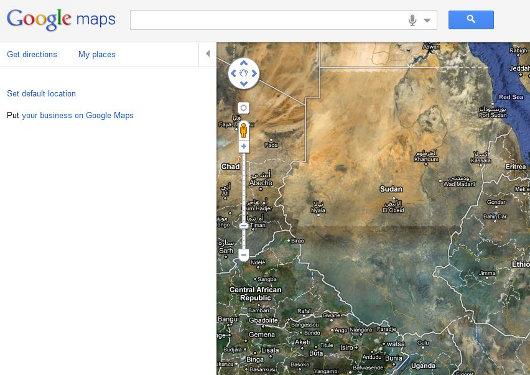Focus the maps search input field
The image size is (530, 375).
(268, 20)
